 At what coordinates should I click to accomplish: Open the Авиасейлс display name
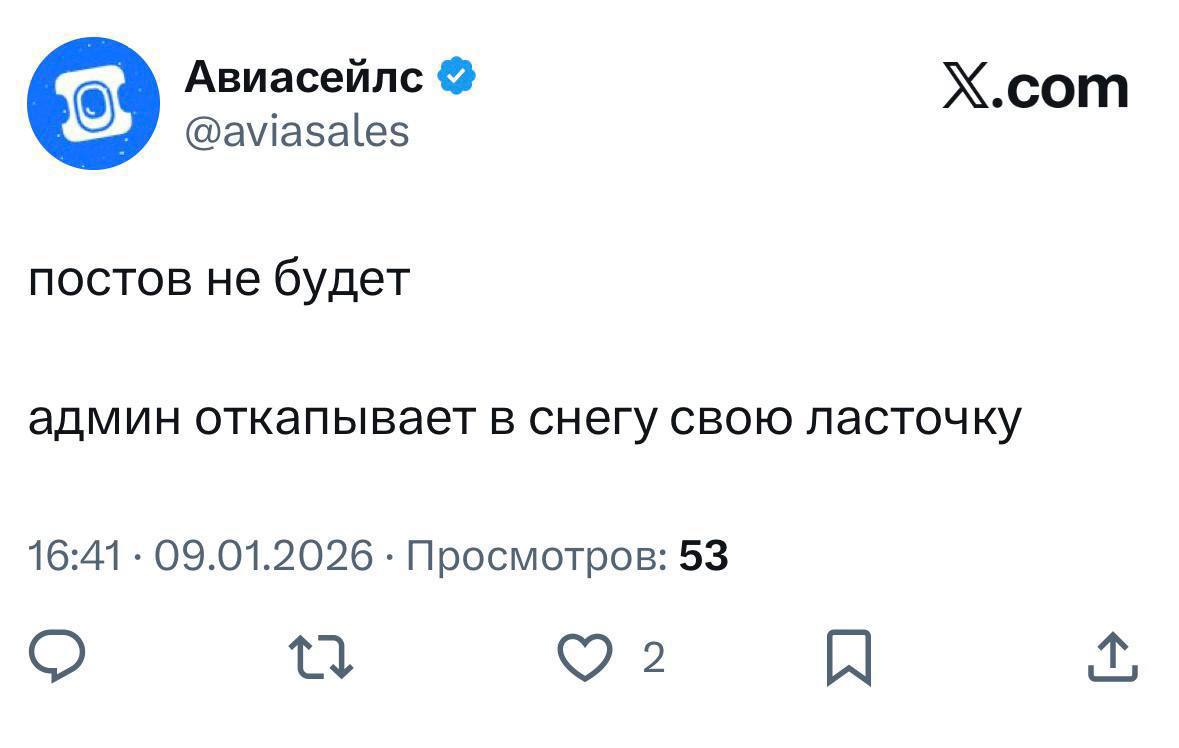(x=304, y=77)
